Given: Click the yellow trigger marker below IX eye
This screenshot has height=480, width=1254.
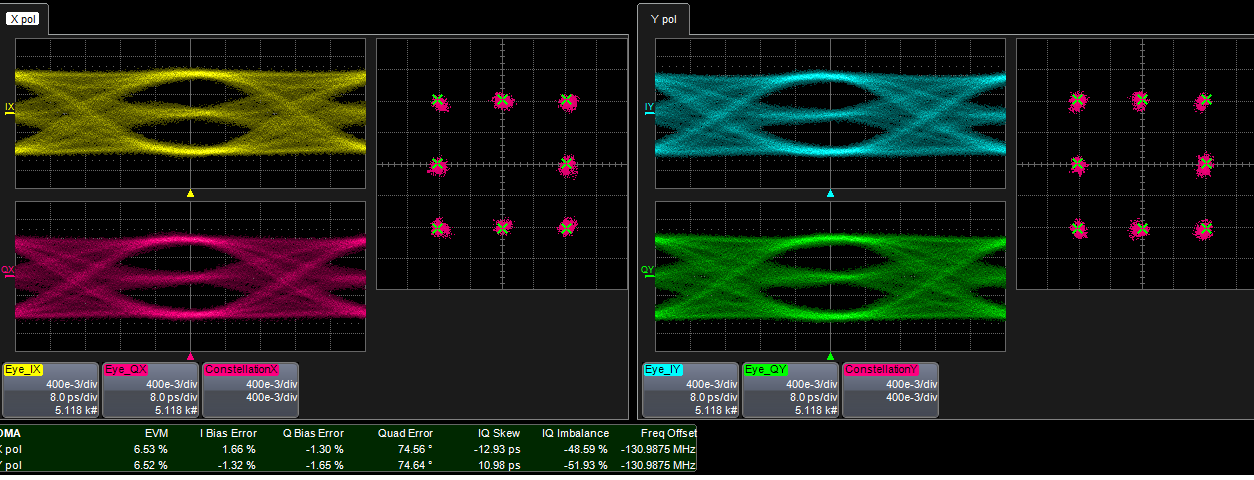Looking at the screenshot, I should pyautogui.click(x=190, y=193).
